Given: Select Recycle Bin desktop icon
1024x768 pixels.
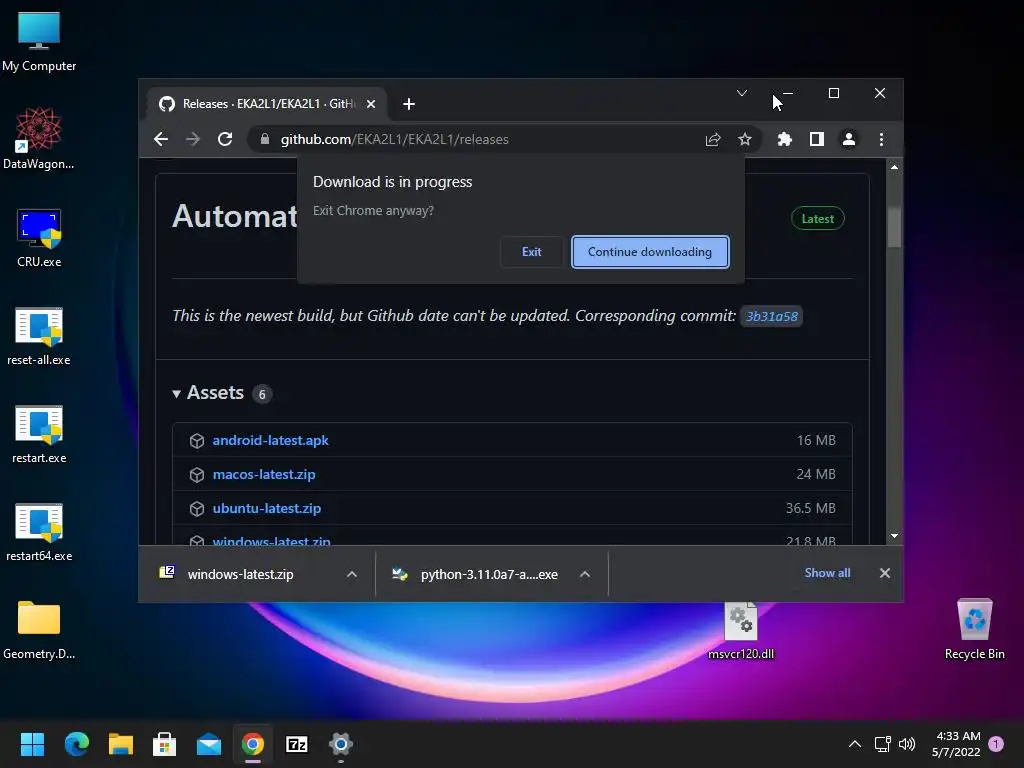Looking at the screenshot, I should pos(974,630).
